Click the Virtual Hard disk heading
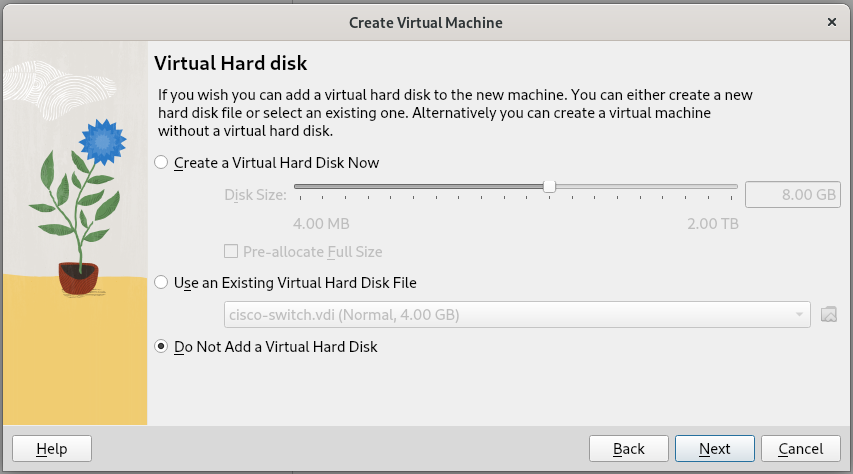 (x=230, y=63)
